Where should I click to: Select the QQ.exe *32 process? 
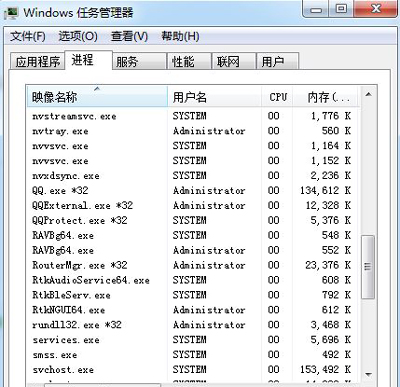pyautogui.click(x=193, y=191)
